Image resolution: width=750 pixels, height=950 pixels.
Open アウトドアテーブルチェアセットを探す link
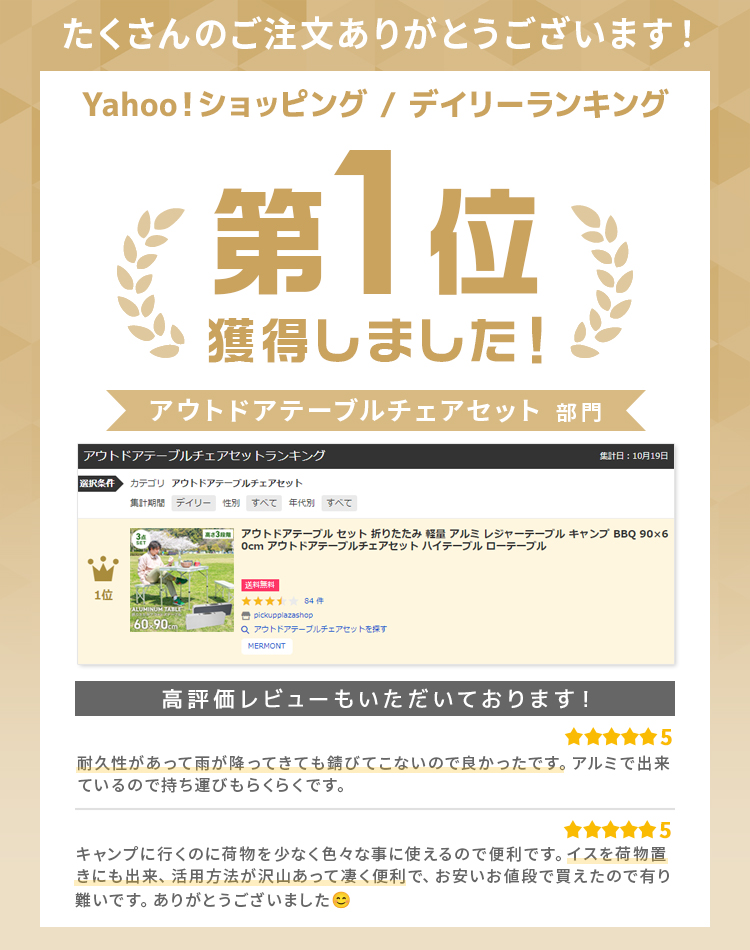tap(320, 629)
